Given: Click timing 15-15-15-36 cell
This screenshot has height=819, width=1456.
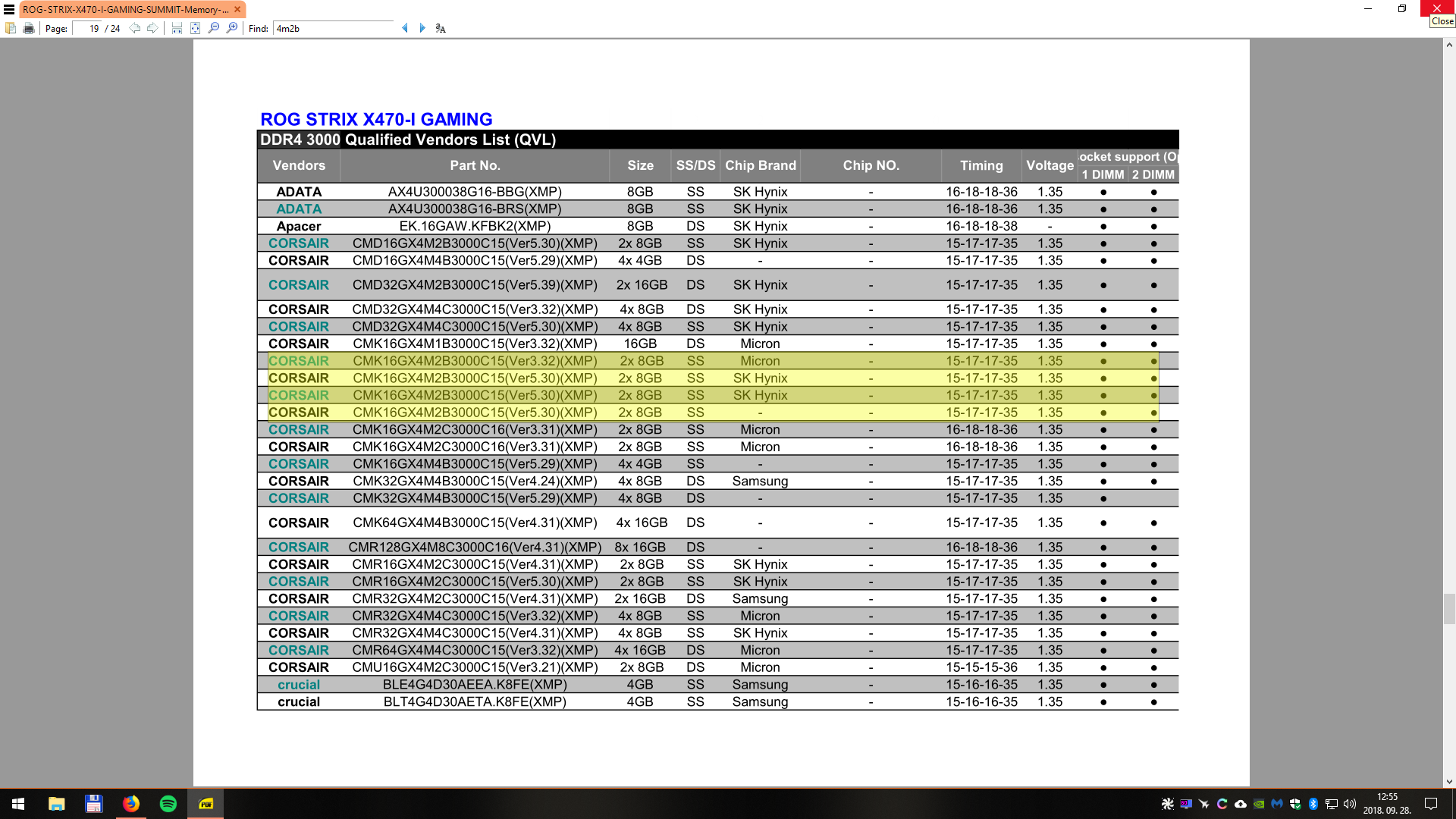Looking at the screenshot, I should (981, 667).
